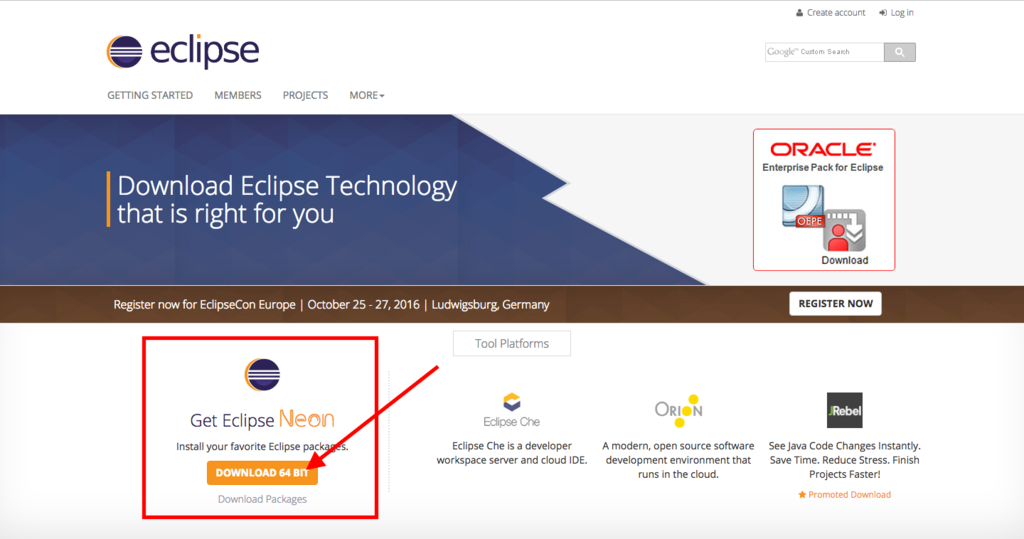Click the Eclipse Che description text
This screenshot has width=1024, height=539.
[512, 453]
